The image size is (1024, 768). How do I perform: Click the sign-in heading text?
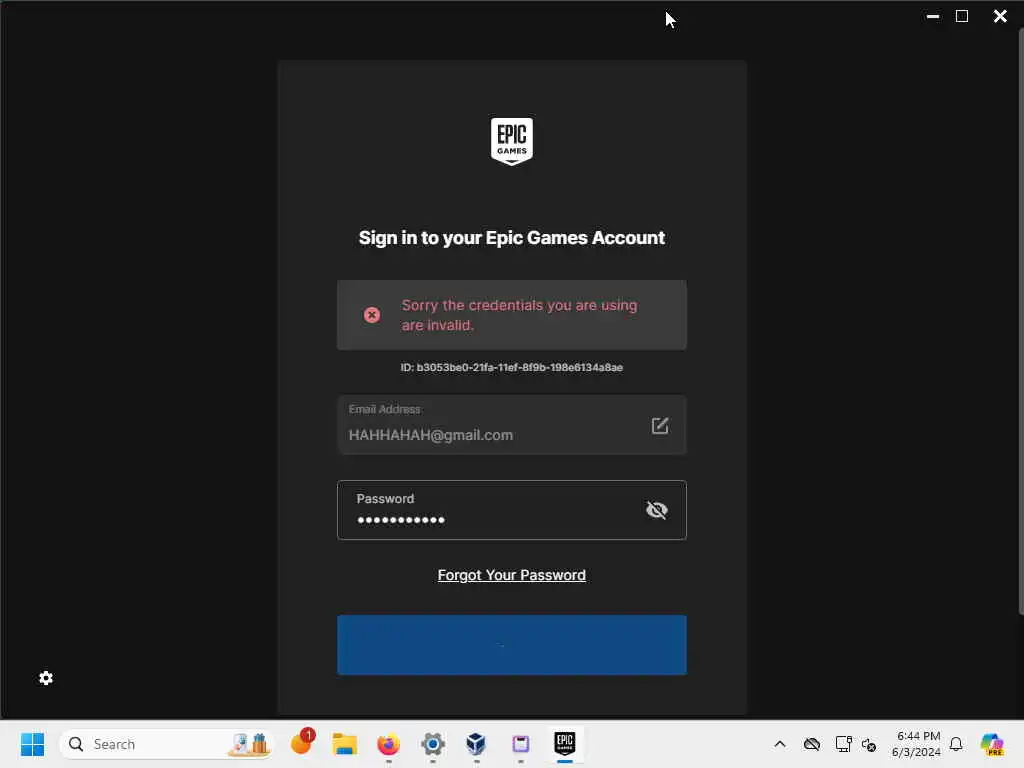(x=511, y=238)
